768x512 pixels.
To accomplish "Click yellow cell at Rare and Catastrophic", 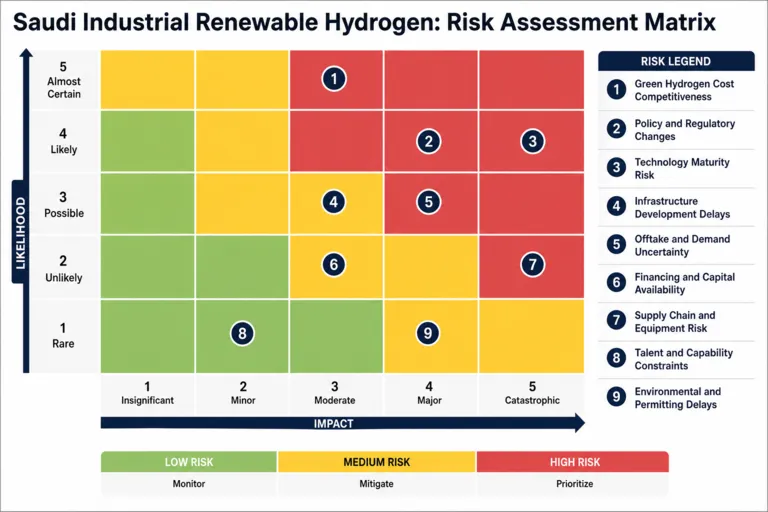I will click(531, 336).
